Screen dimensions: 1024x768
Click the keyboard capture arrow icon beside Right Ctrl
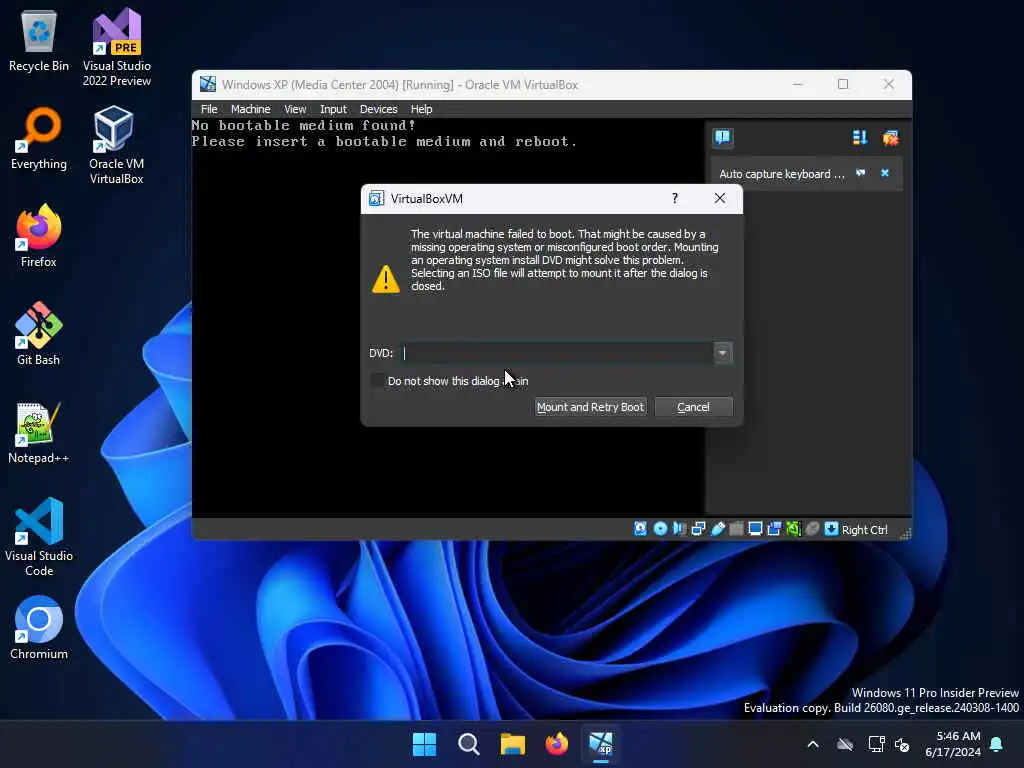(831, 529)
